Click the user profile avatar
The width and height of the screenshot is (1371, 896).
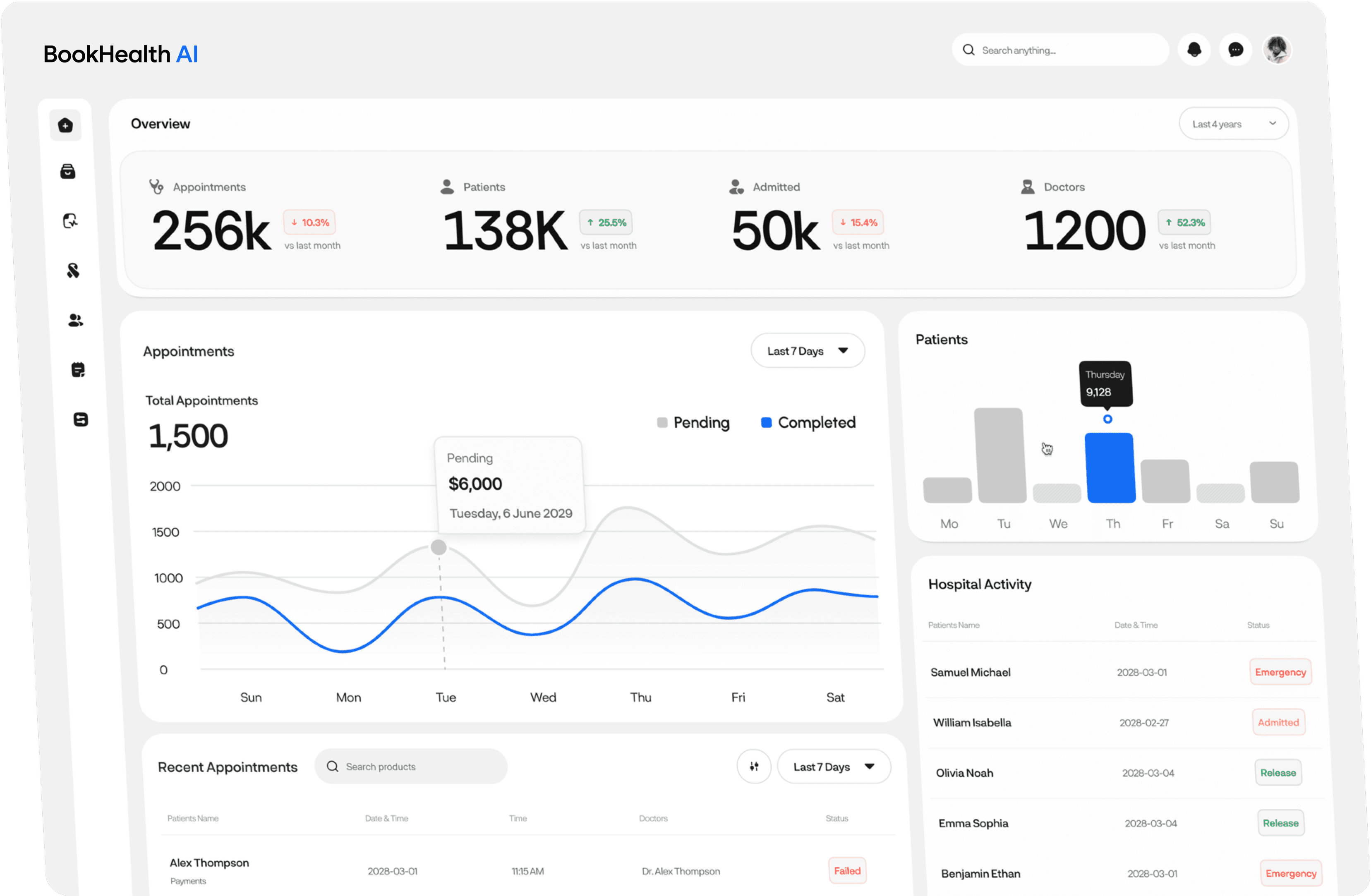click(1277, 50)
